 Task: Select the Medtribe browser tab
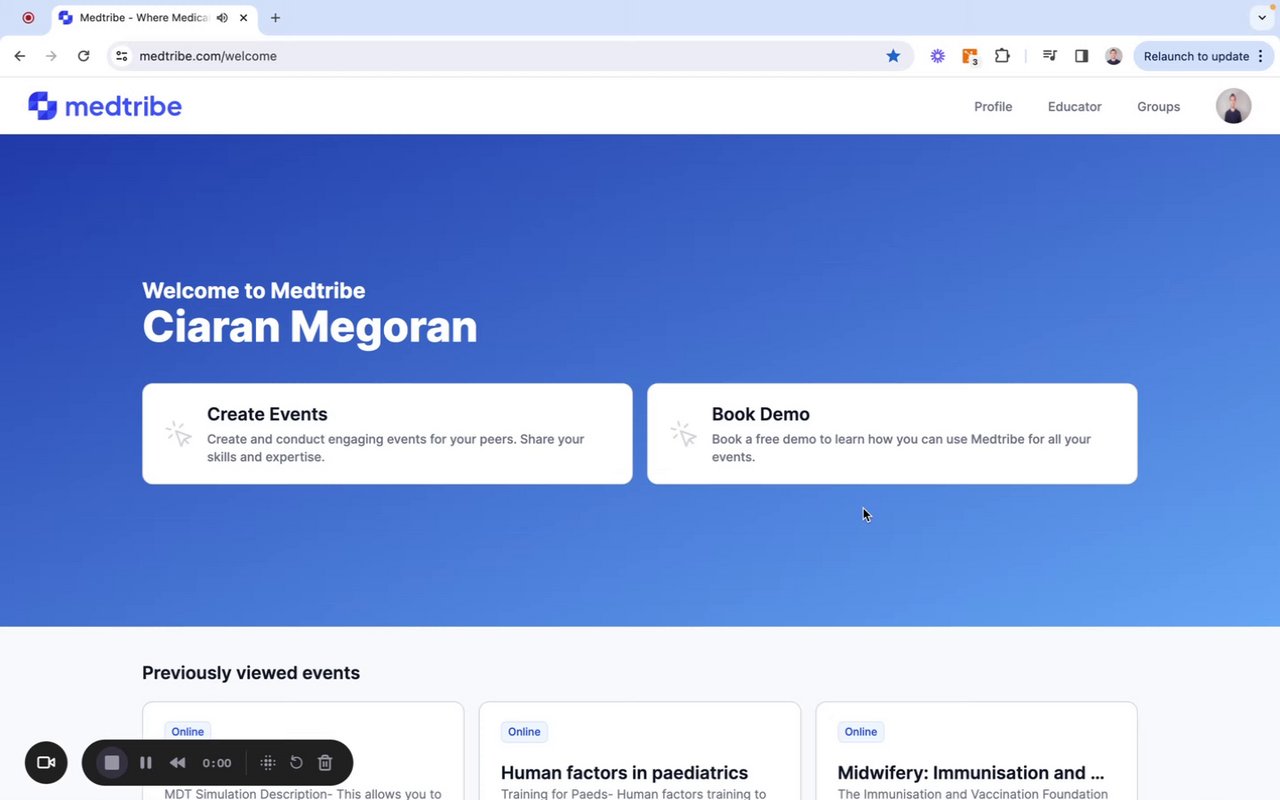pyautogui.click(x=155, y=18)
